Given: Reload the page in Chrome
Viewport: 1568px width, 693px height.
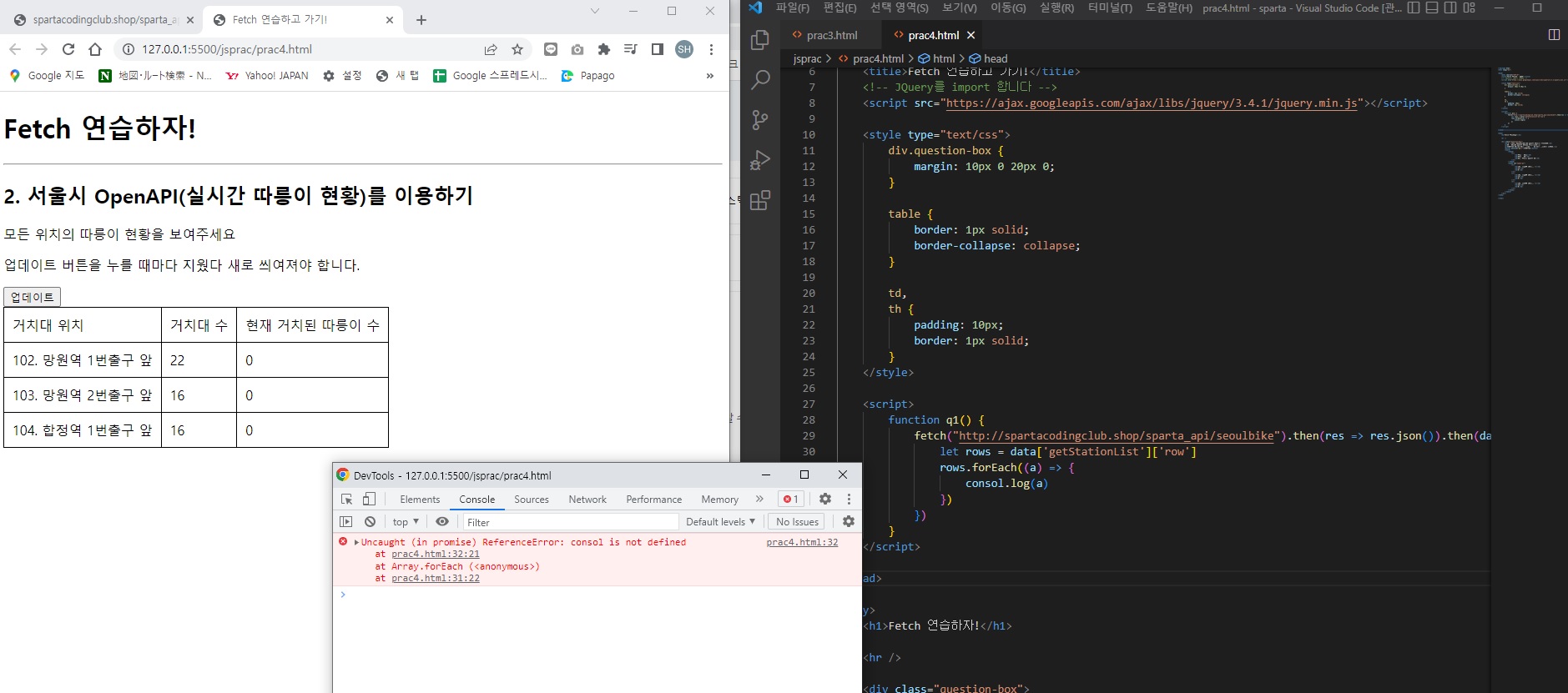Looking at the screenshot, I should 68,49.
